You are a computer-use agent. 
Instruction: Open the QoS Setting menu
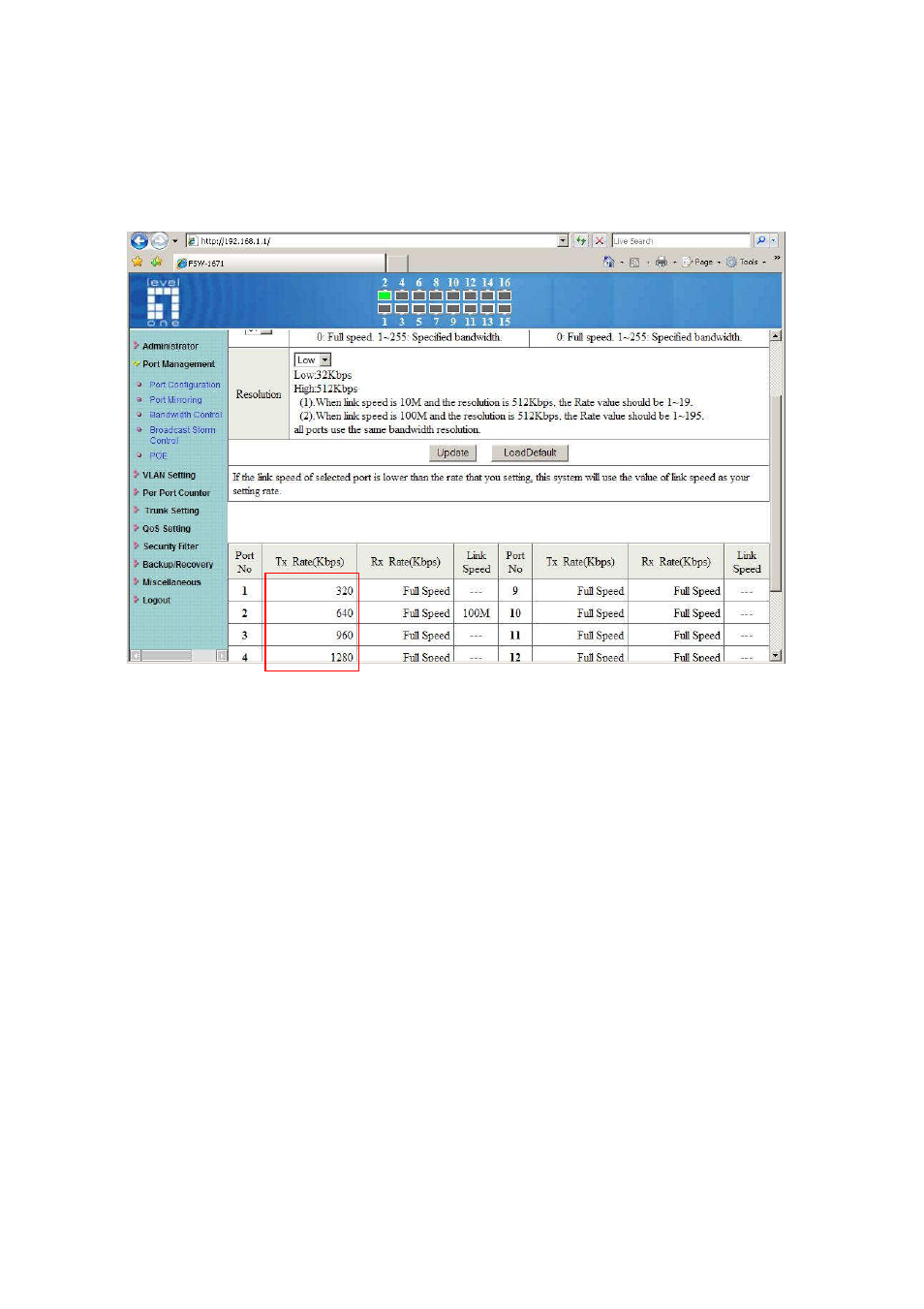[x=167, y=529]
